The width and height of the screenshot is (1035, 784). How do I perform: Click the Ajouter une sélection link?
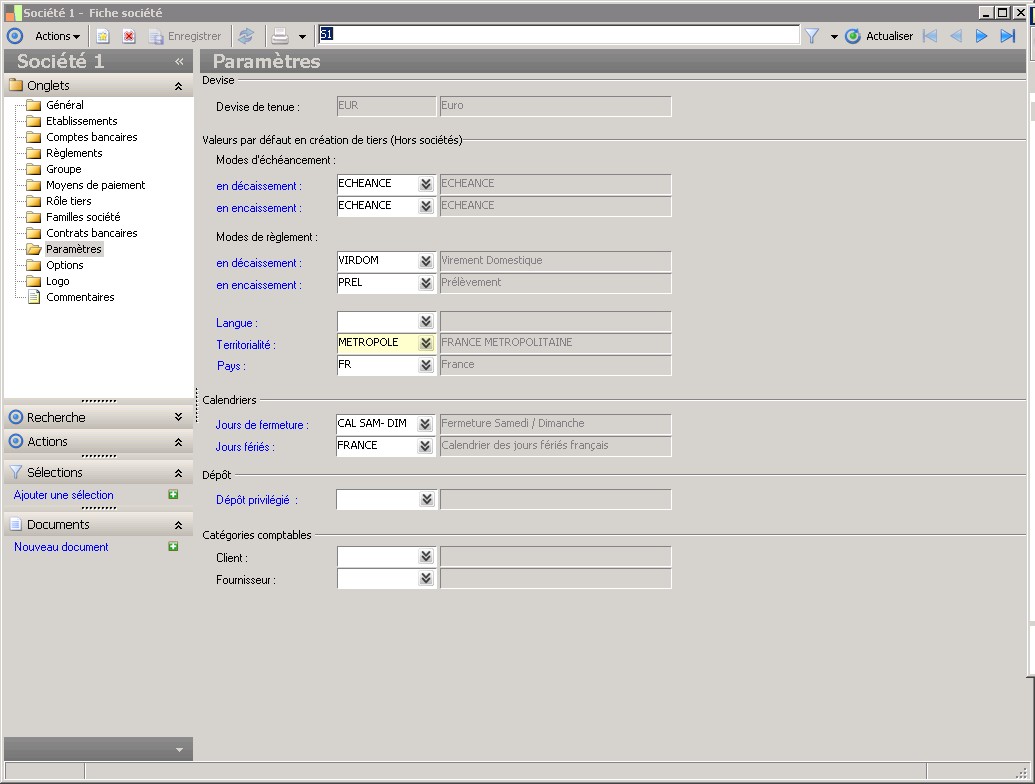click(x=64, y=495)
